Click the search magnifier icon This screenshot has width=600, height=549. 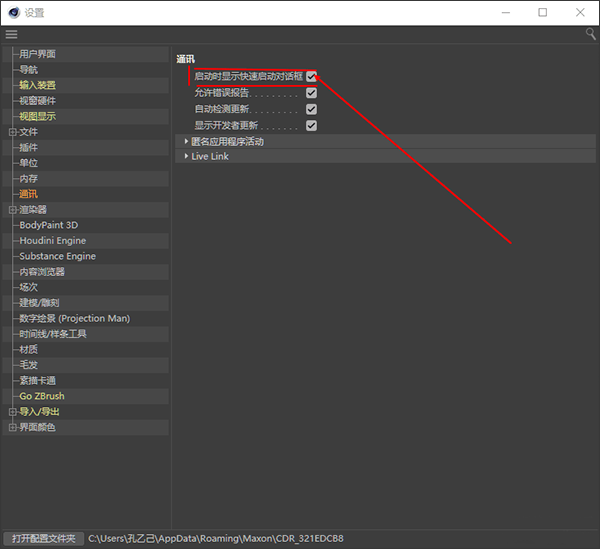(x=590, y=34)
